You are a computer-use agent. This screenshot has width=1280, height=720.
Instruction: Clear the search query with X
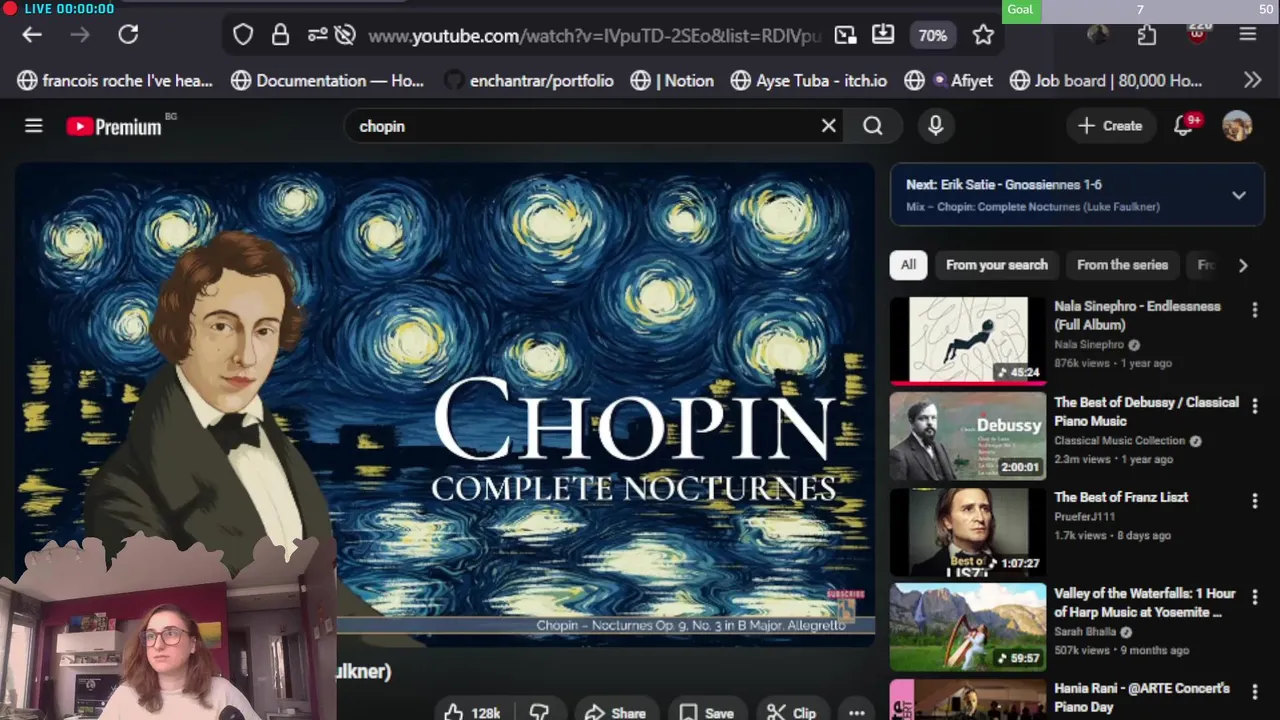point(828,126)
